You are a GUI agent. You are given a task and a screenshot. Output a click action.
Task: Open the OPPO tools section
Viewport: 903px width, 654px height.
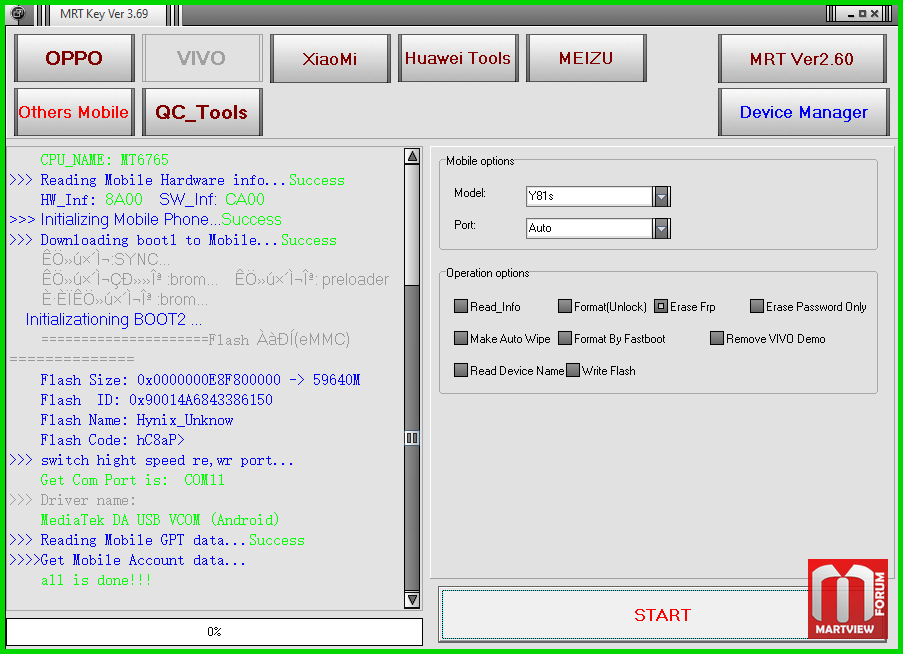tap(74, 58)
